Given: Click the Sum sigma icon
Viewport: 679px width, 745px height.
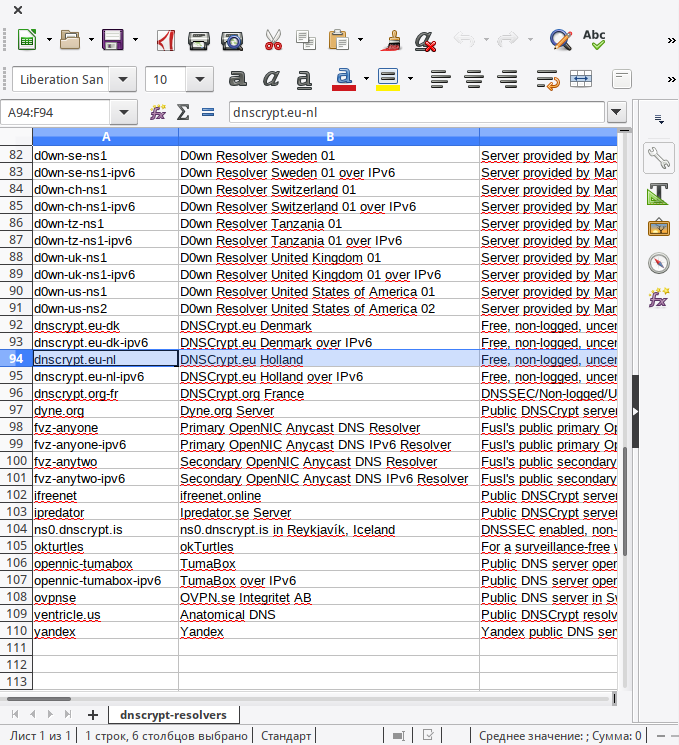Looking at the screenshot, I should pyautogui.click(x=183, y=113).
